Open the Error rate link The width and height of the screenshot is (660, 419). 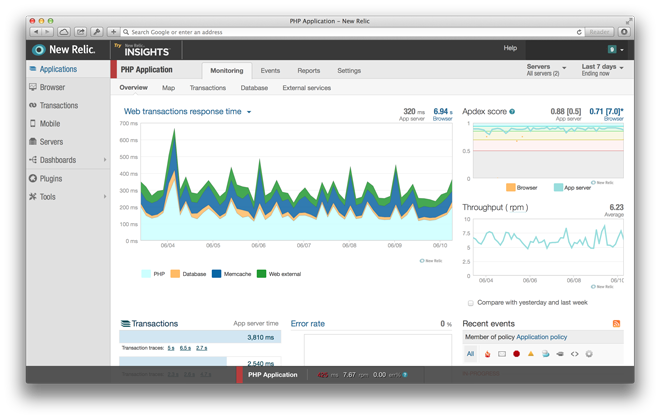coord(308,323)
